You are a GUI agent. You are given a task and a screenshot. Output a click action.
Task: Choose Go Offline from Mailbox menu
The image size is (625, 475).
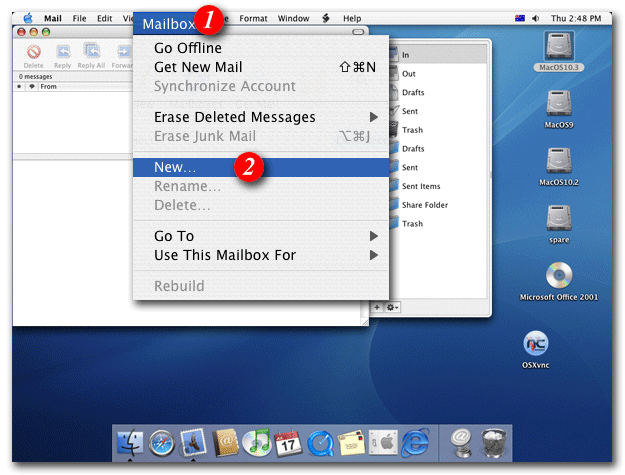188,48
